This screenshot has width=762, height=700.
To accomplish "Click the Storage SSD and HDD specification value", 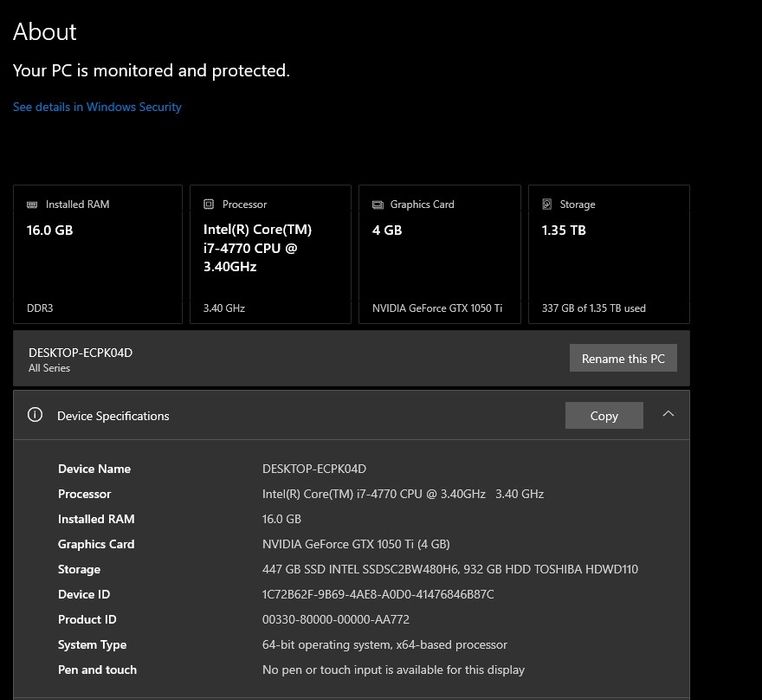I will (x=450, y=569).
